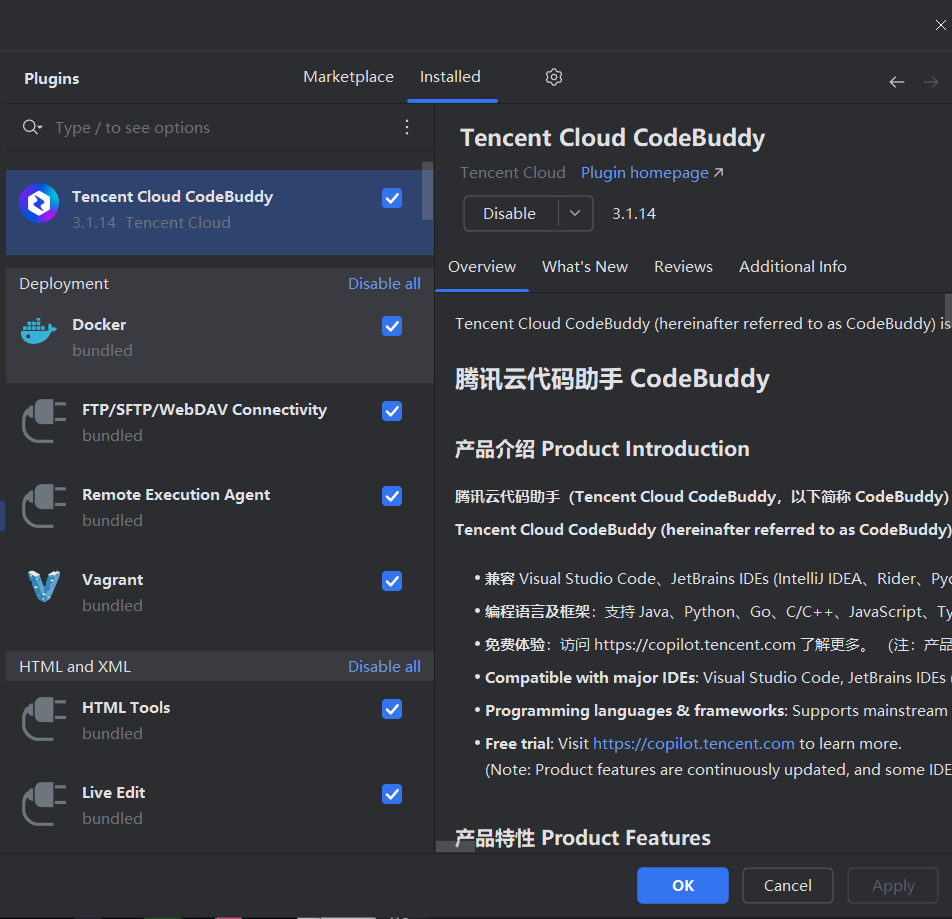Open the What's New tab
Image resolution: width=952 pixels, height=919 pixels.
tap(585, 266)
